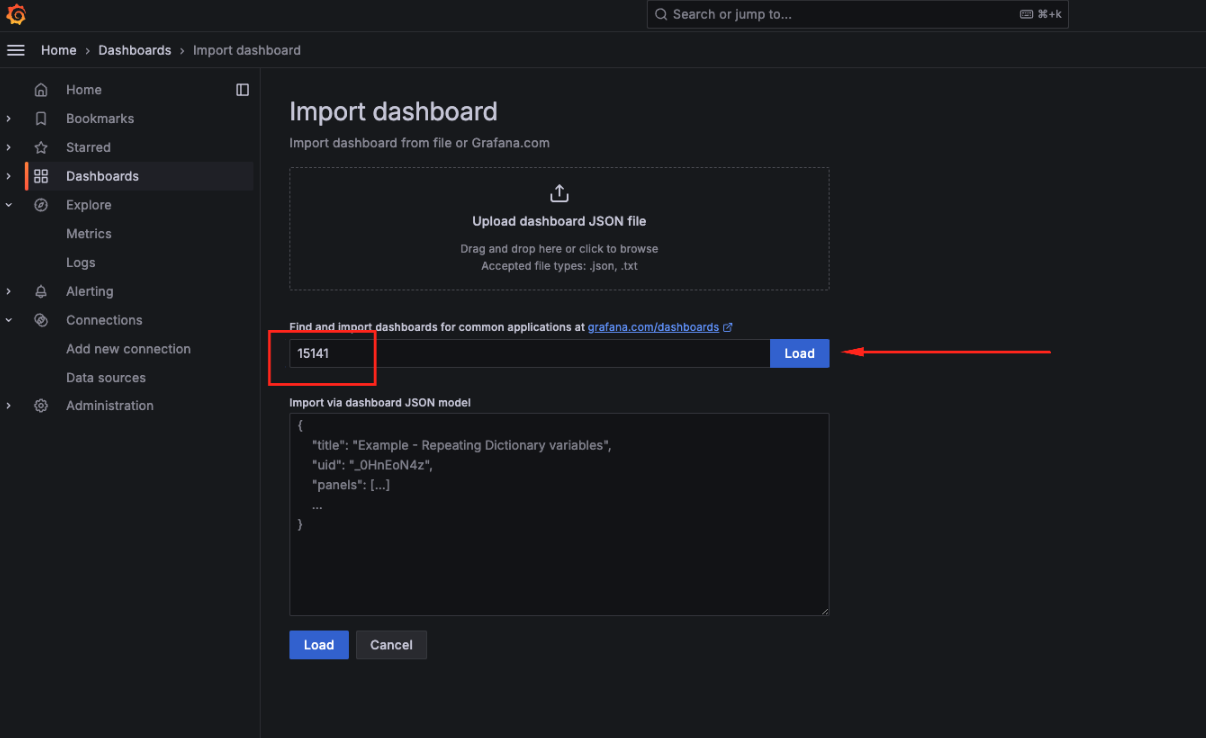Expand the Bookmarks section chevron
The image size is (1206, 738).
[x=9, y=118]
